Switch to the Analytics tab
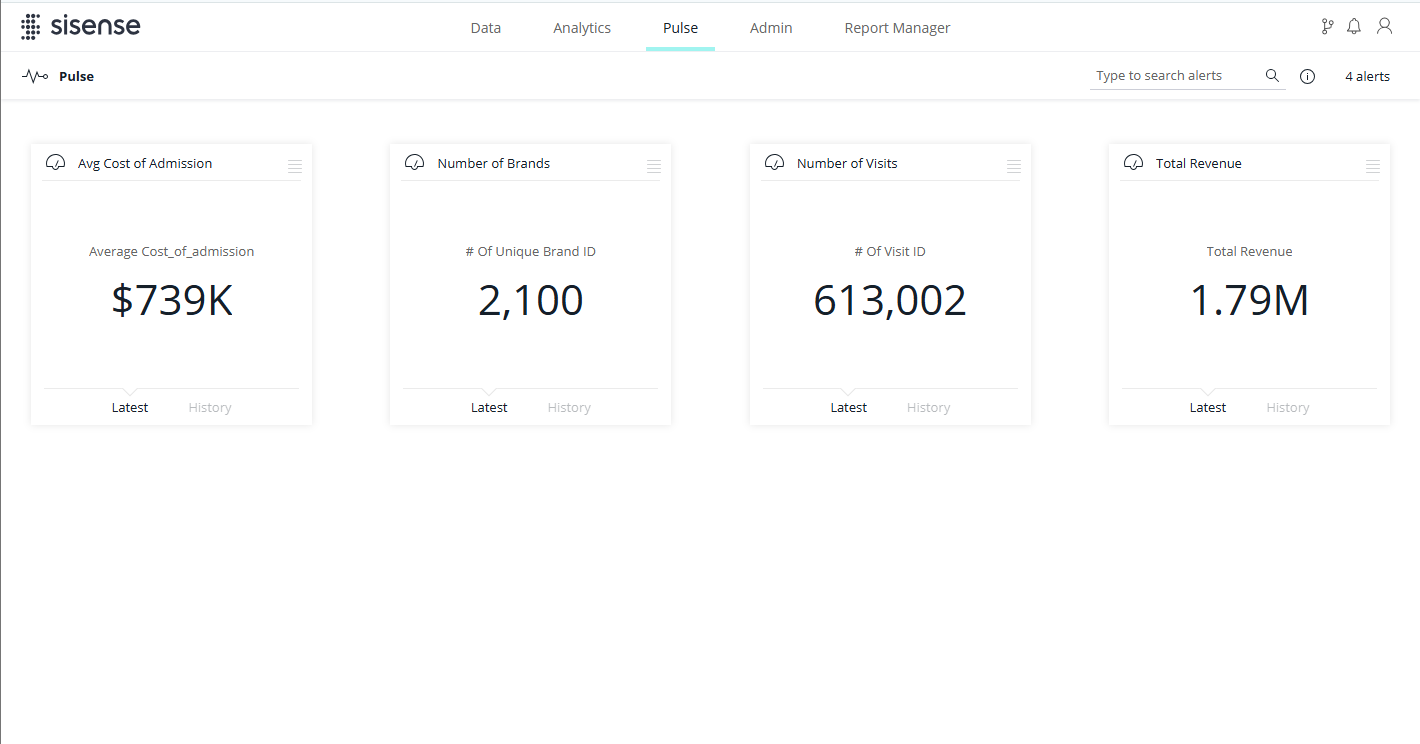 pyautogui.click(x=582, y=28)
